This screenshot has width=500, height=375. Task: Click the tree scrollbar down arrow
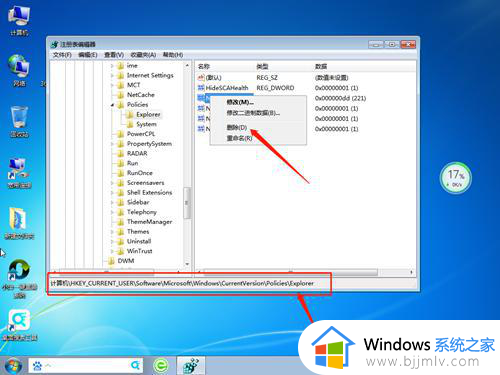187,264
